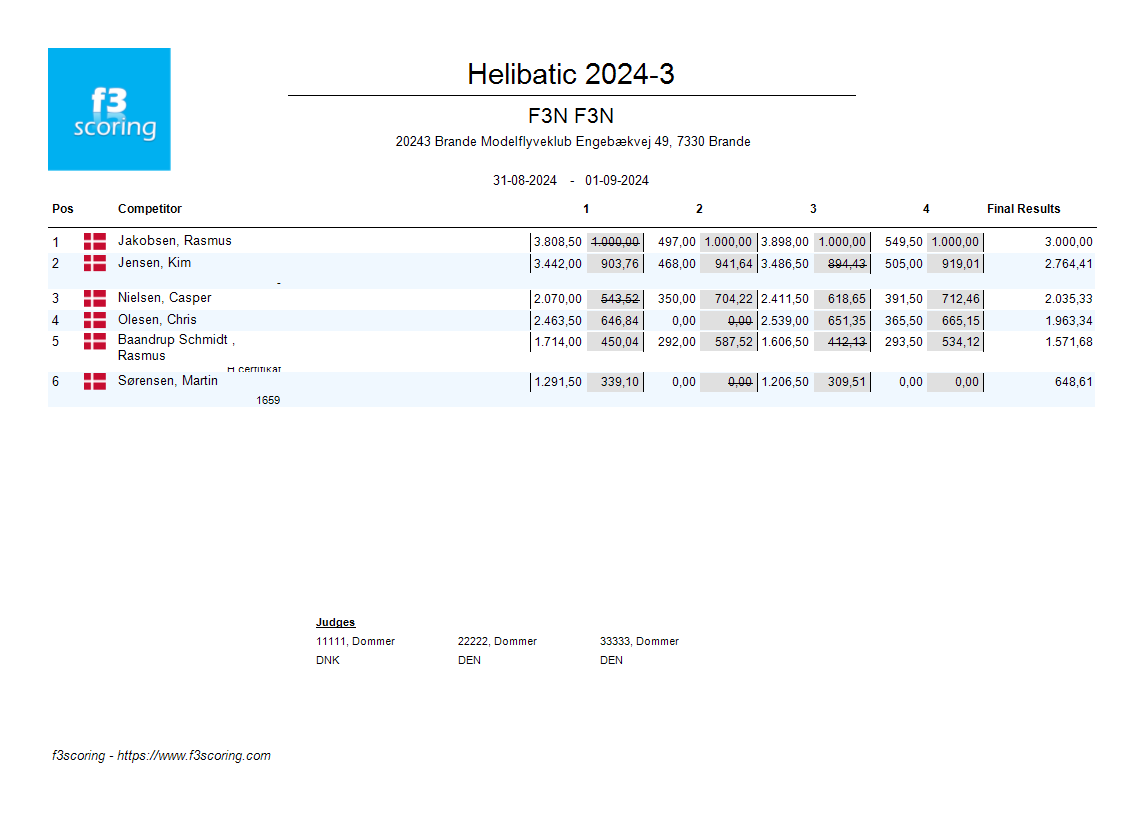Click normalized score 903,76
The width and height of the screenshot is (1142, 813).
click(x=620, y=264)
